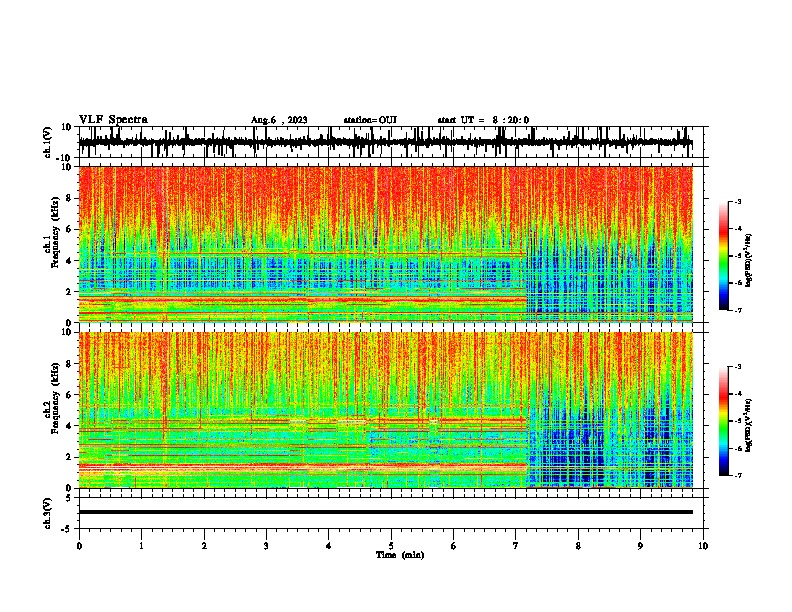Screen dimensions: 792x612
Task: Click the "start UT = 8 : 20: 0" text
Action: coord(483,120)
